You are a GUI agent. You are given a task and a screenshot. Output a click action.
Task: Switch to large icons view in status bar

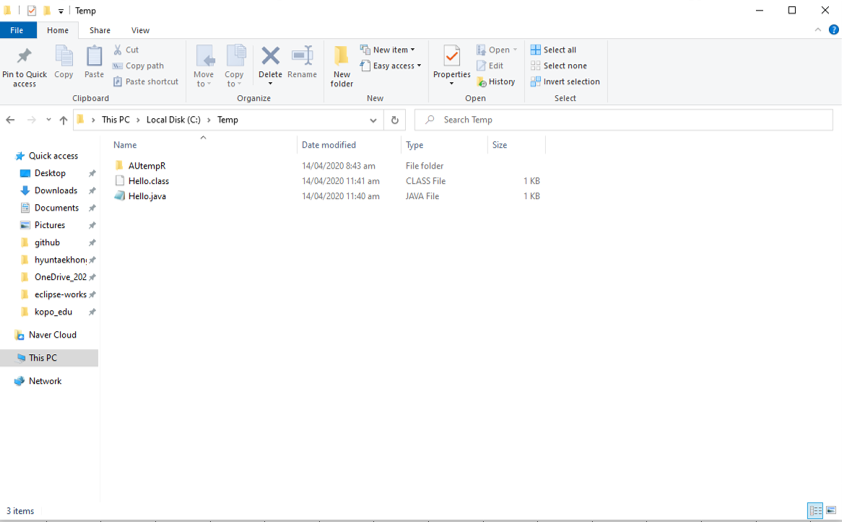point(831,511)
